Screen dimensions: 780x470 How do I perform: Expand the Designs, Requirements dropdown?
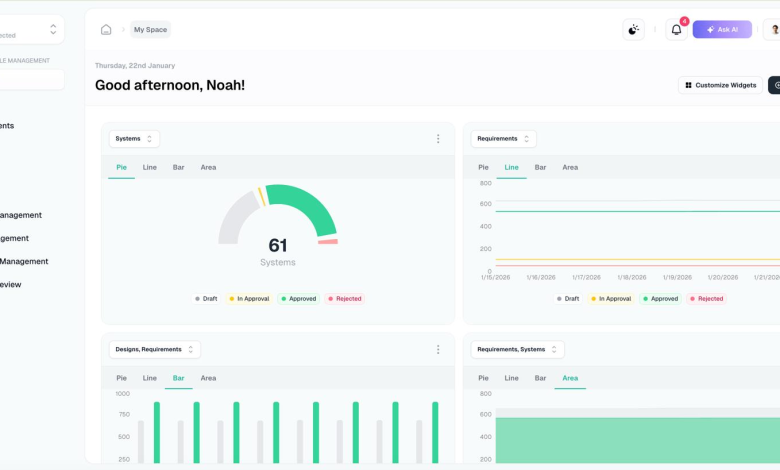pos(154,350)
